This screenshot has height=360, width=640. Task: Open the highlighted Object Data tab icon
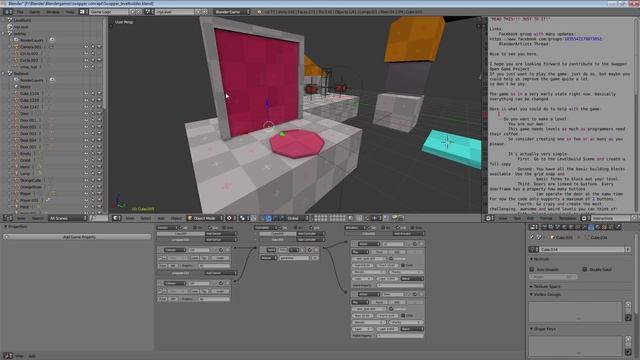pos(590,227)
